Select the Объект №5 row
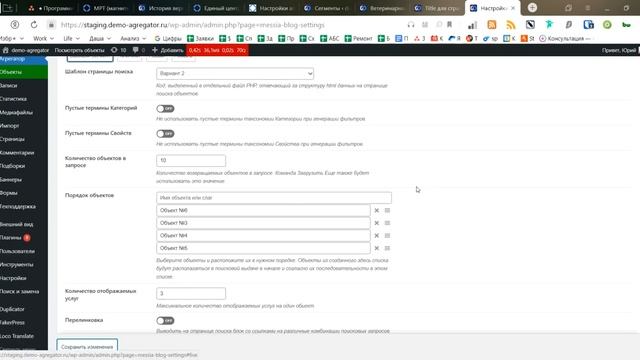640x360 pixels. [263, 248]
